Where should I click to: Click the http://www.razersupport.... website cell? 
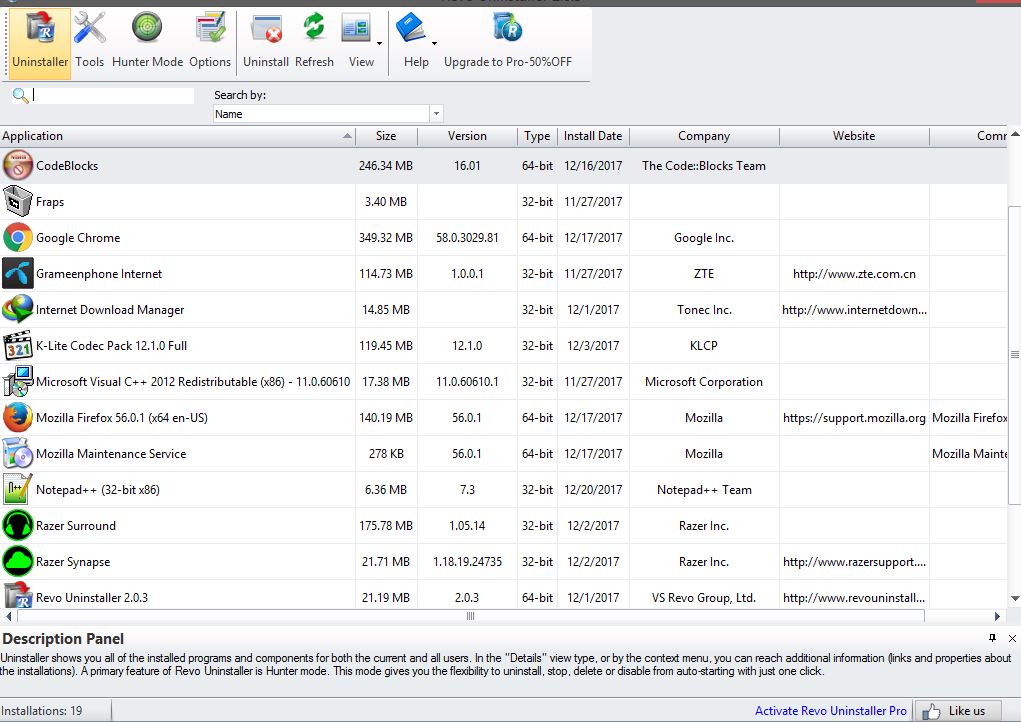coord(854,562)
